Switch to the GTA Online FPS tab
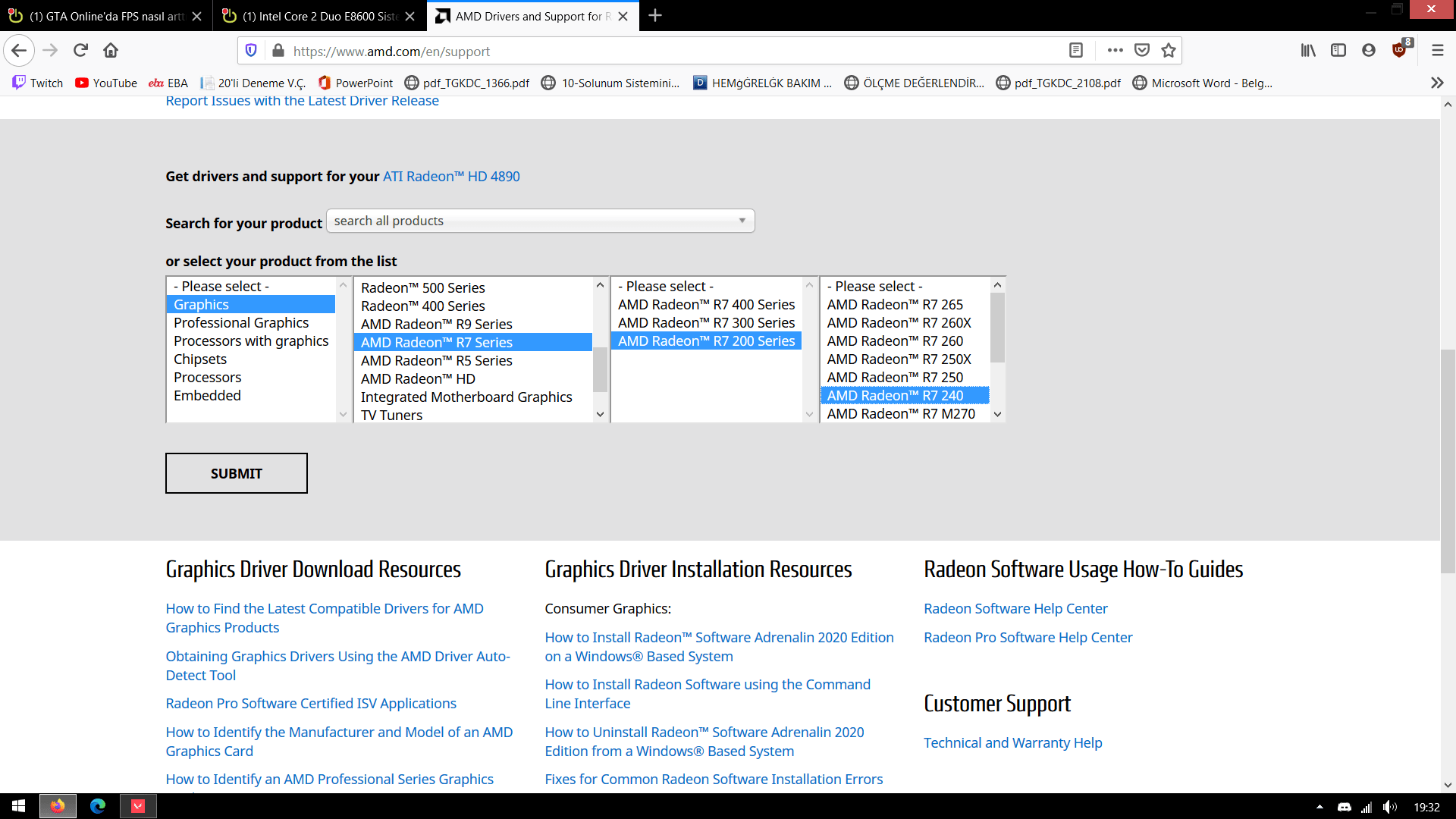 pos(106,16)
